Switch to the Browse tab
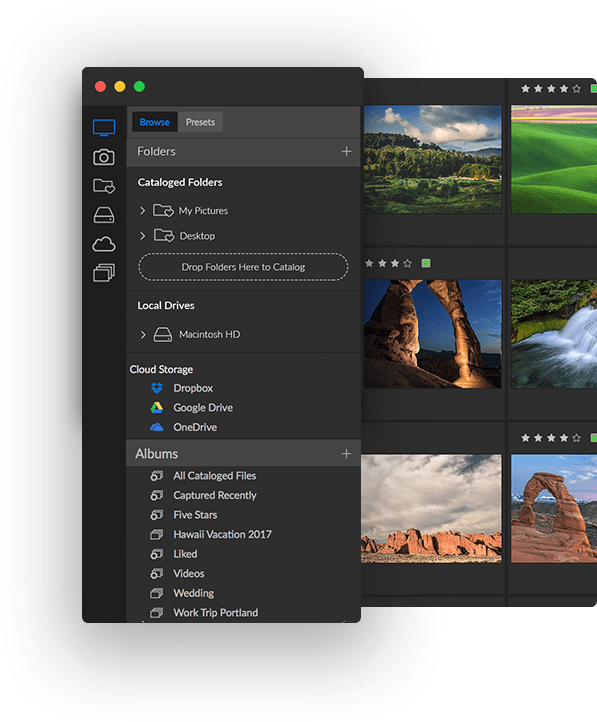This screenshot has width=597, height=722. click(155, 122)
